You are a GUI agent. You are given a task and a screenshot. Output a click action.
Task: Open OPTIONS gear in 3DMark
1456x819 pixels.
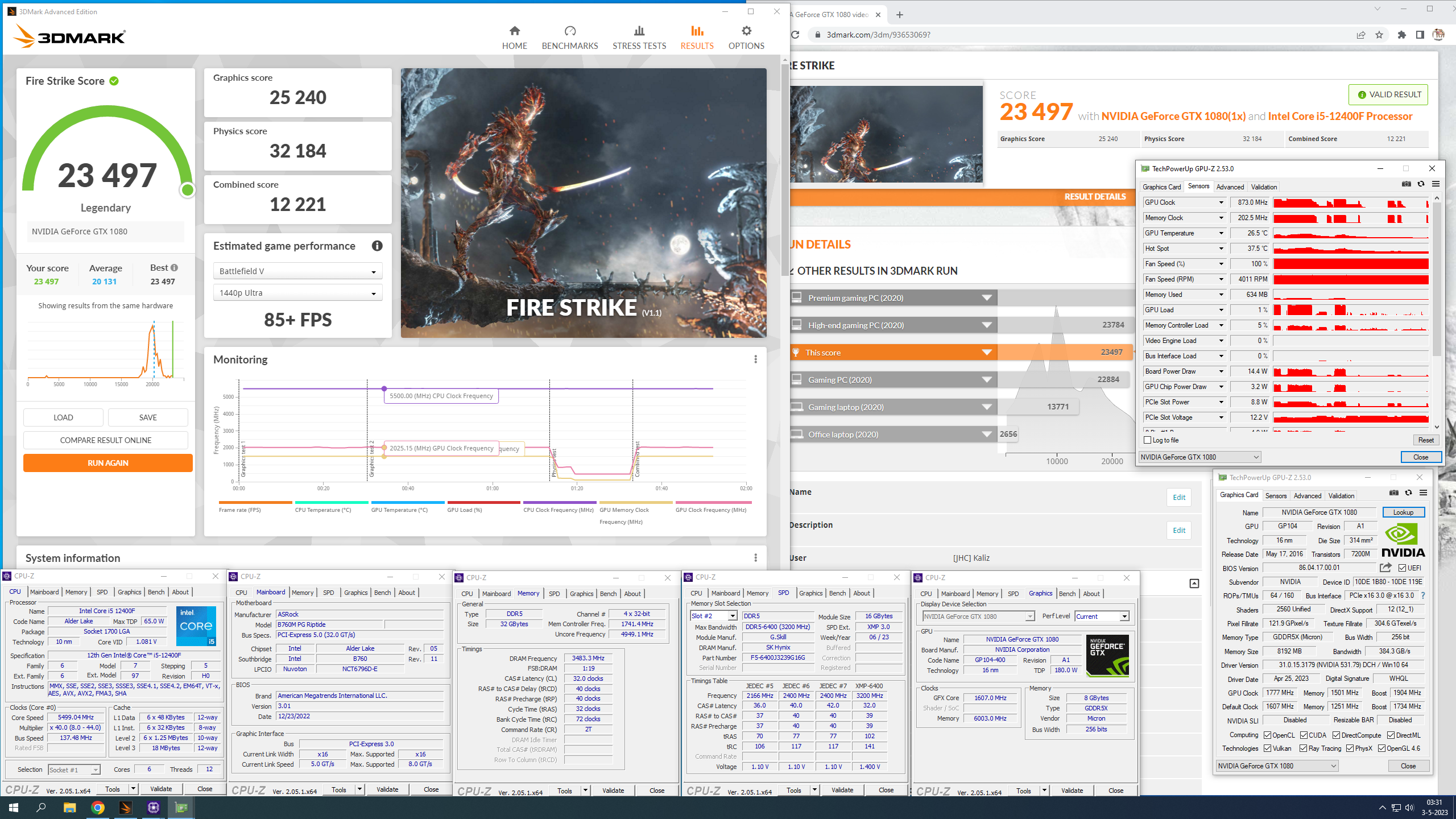(x=746, y=38)
